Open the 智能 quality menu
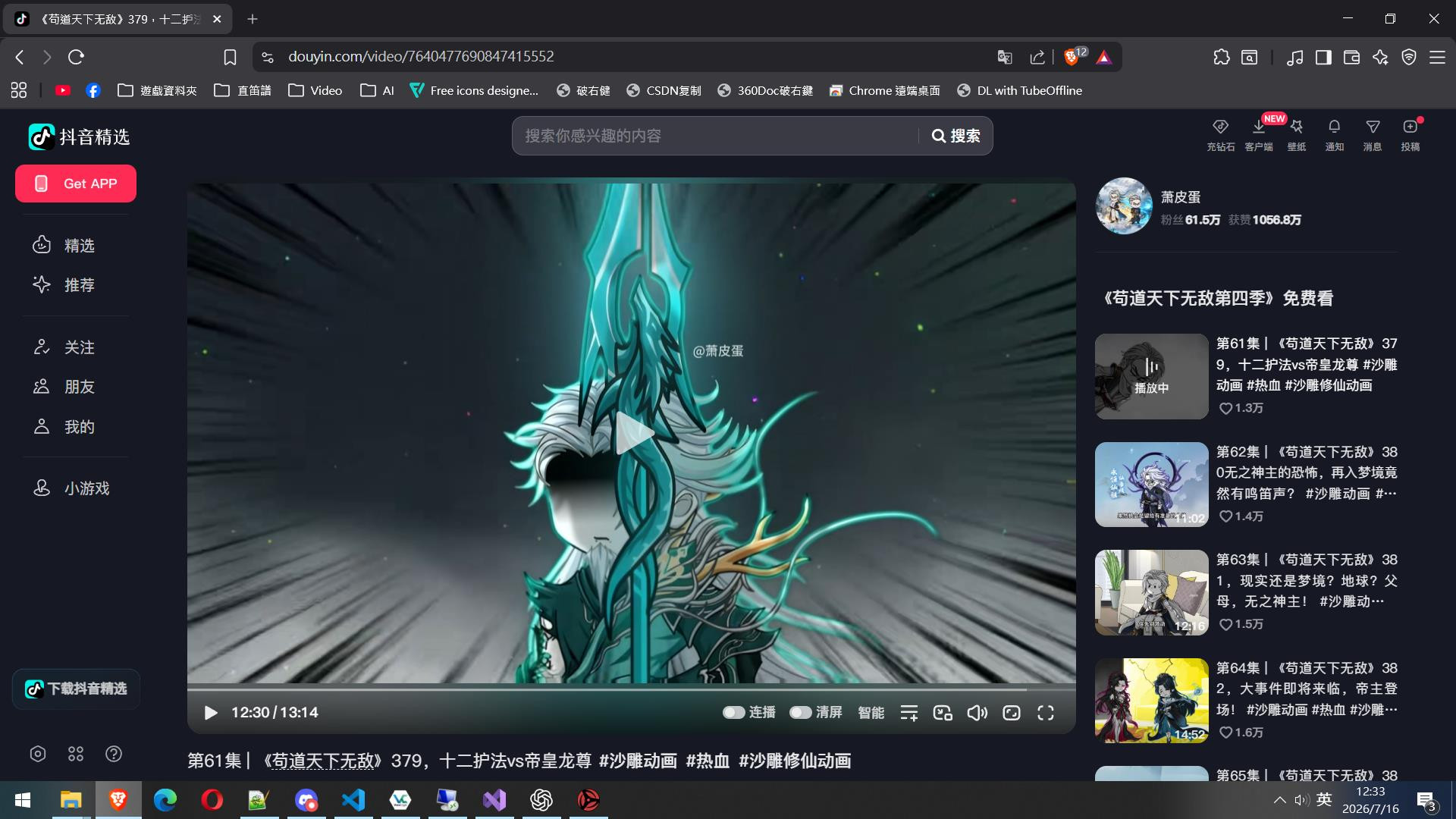Image resolution: width=1456 pixels, height=819 pixels. coord(871,713)
